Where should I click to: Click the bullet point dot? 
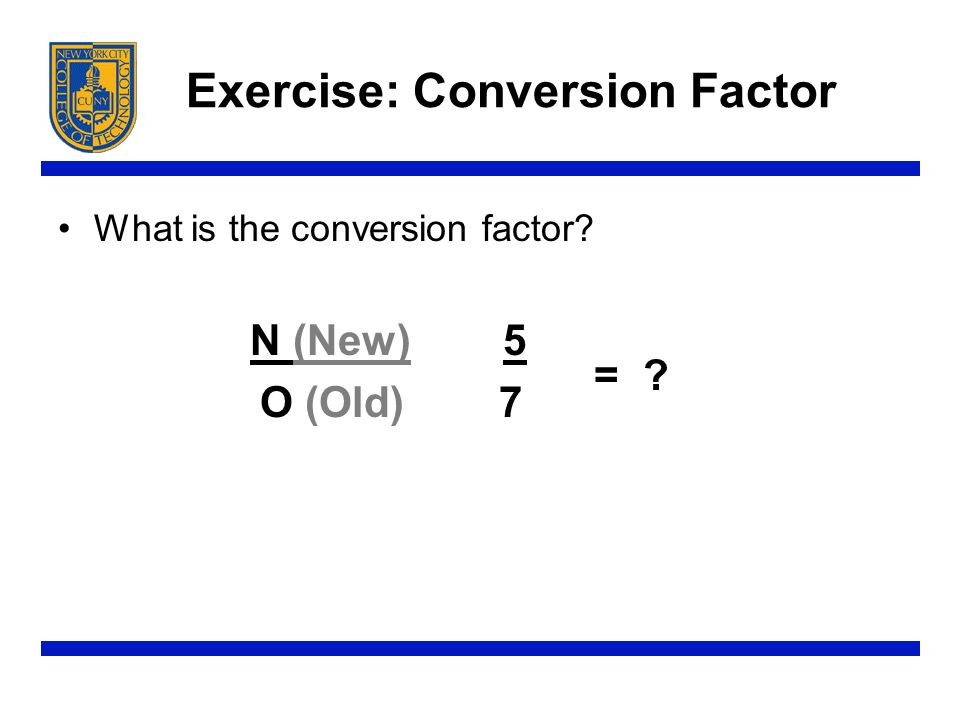pyautogui.click(x=64, y=230)
